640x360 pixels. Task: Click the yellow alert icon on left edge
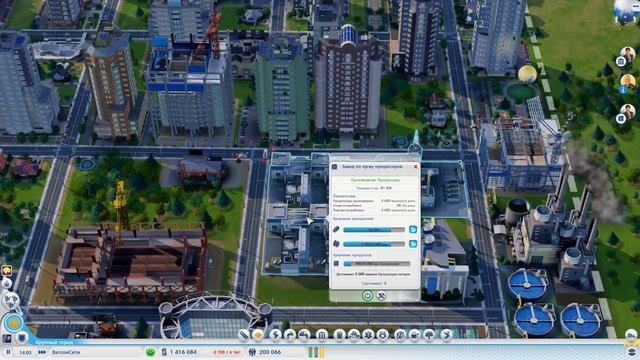(7, 270)
